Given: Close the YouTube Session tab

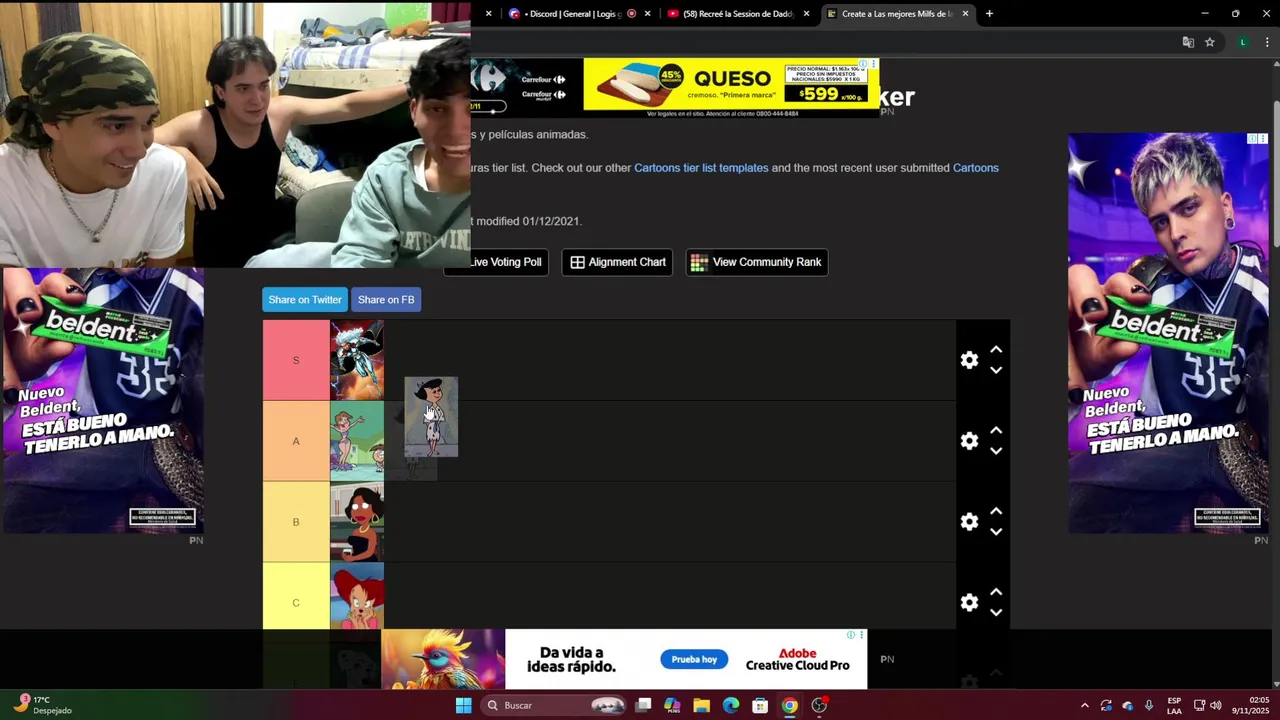Looking at the screenshot, I should 806,14.
